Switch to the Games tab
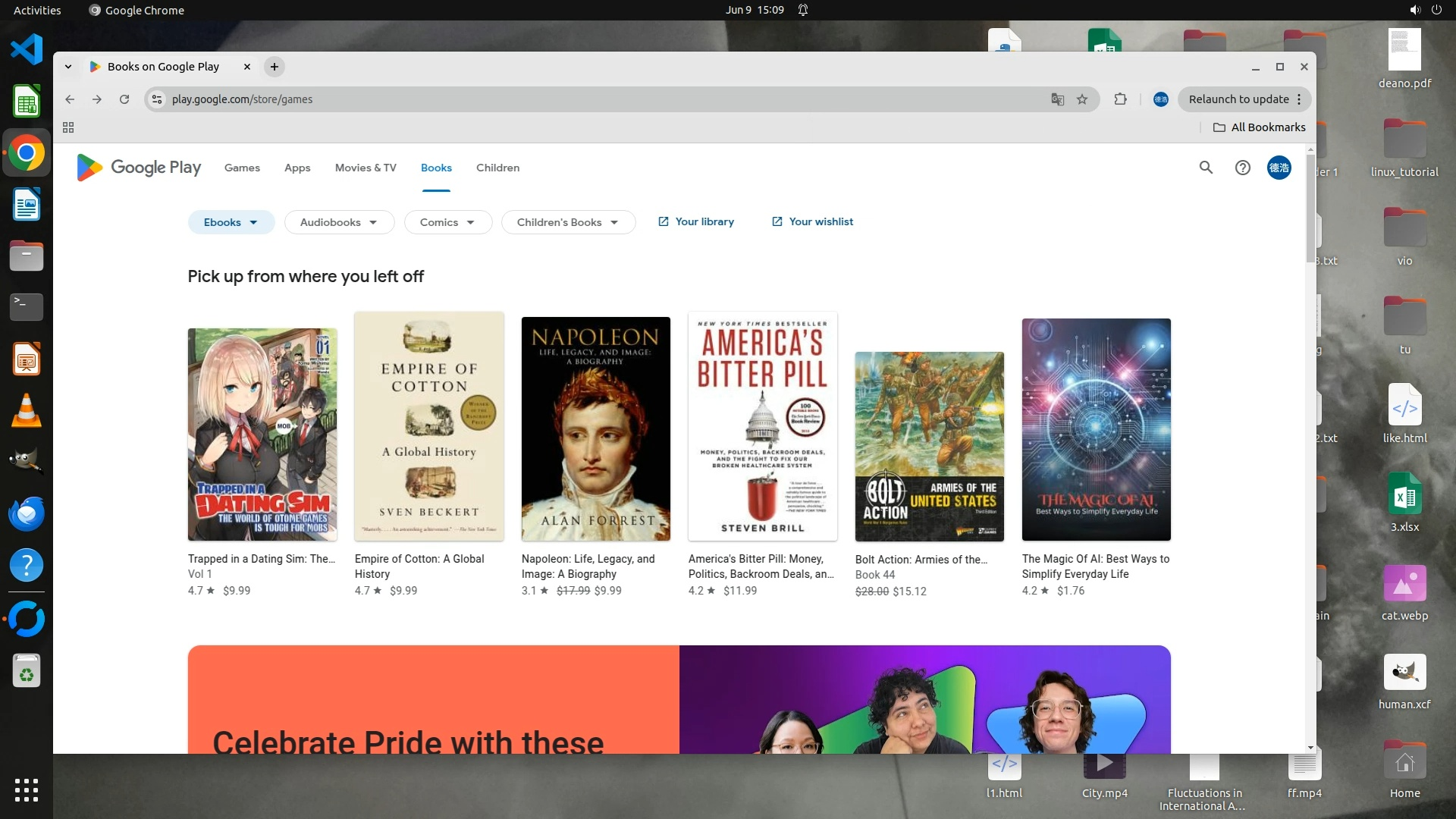This screenshot has width=1456, height=819. [242, 168]
